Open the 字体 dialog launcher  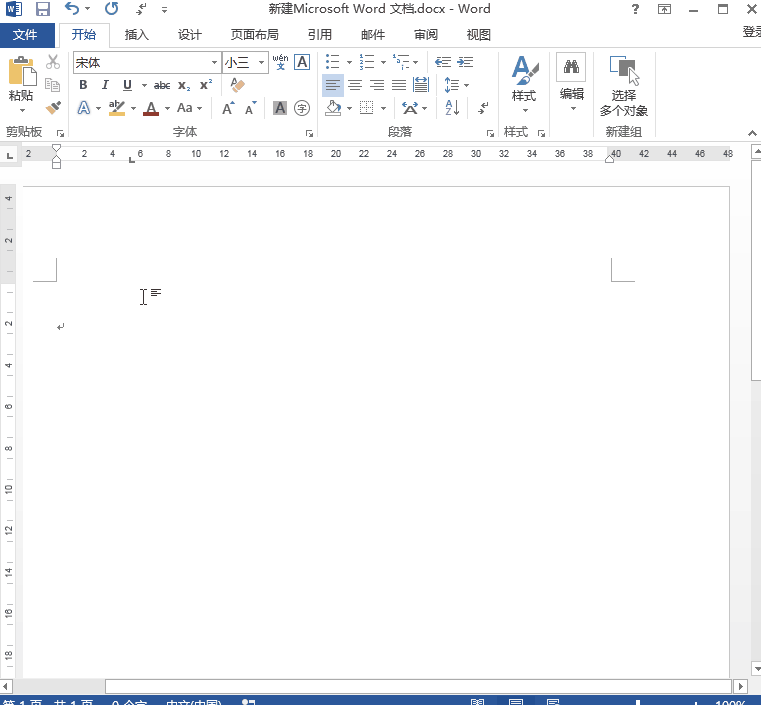[309, 133]
